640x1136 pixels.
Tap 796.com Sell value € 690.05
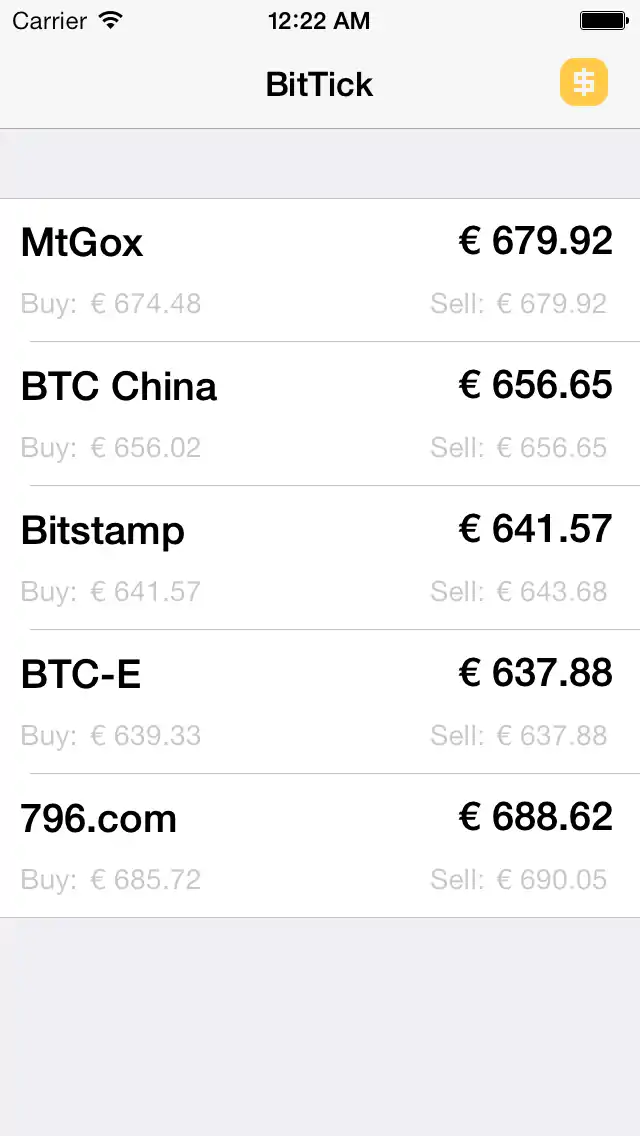coord(552,879)
